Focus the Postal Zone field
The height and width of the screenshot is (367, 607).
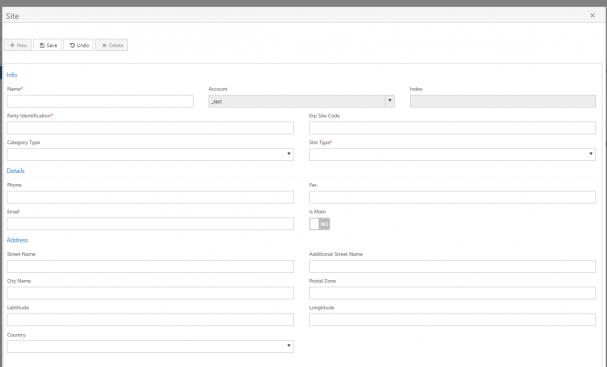click(x=452, y=293)
